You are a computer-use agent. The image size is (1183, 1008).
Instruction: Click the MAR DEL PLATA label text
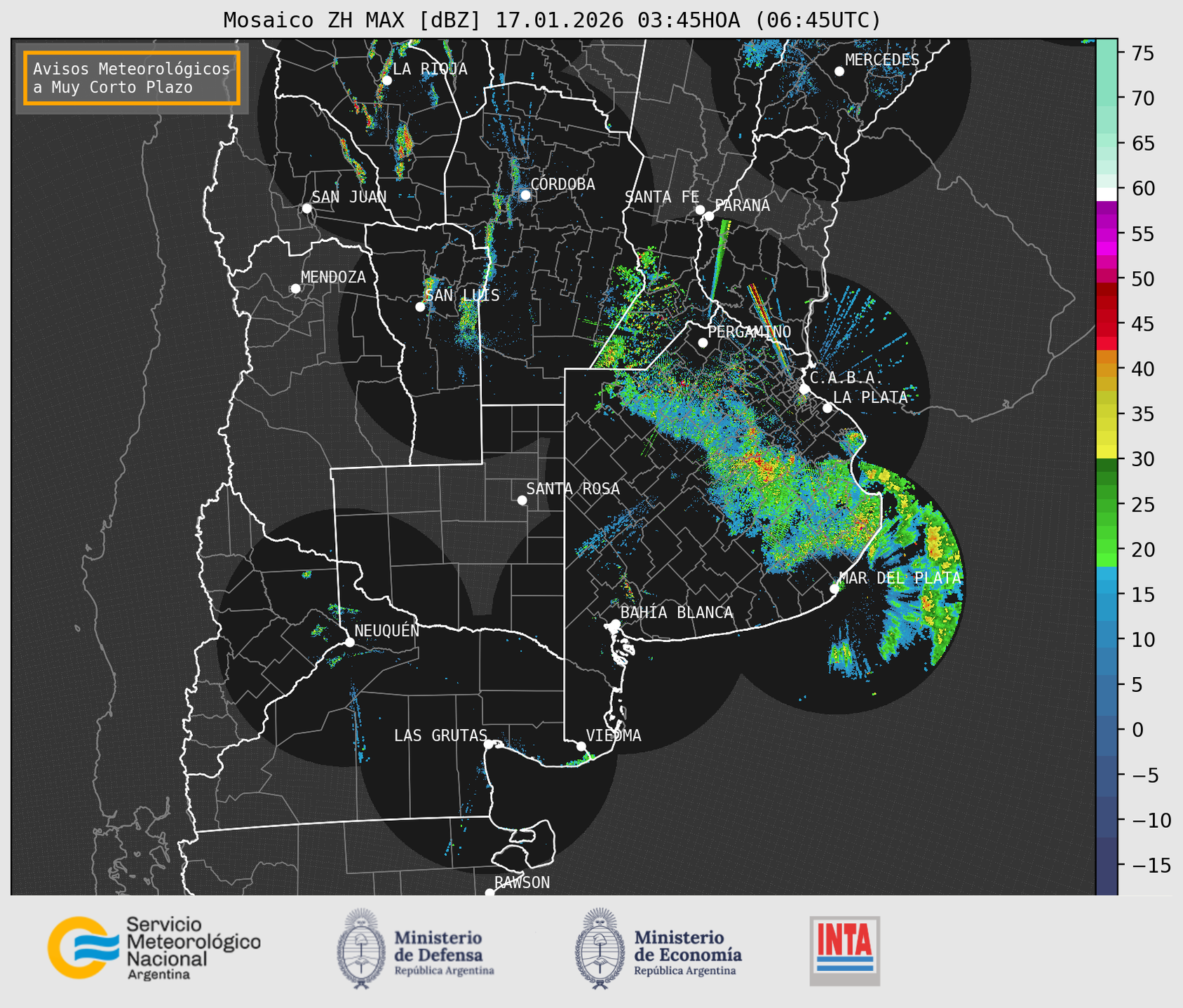pyautogui.click(x=900, y=578)
